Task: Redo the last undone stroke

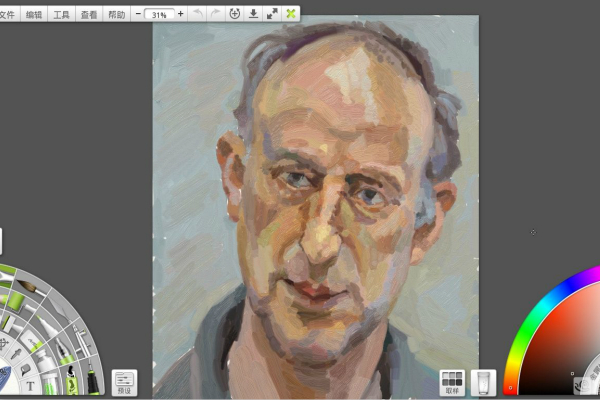Action: click(216, 14)
